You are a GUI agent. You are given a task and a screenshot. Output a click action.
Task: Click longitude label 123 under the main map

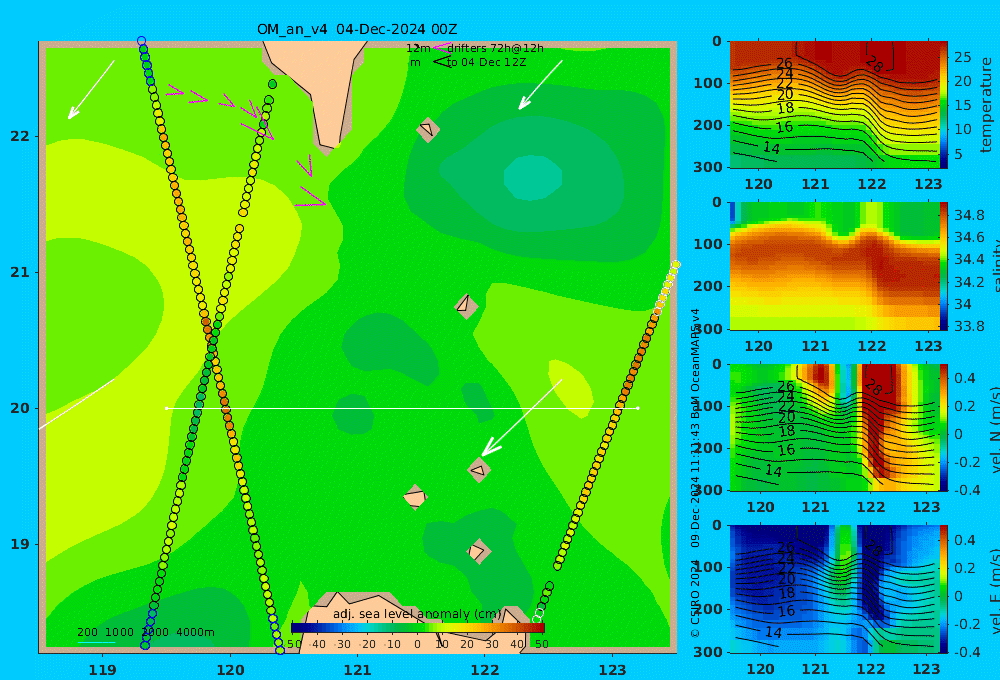pyautogui.click(x=612, y=670)
